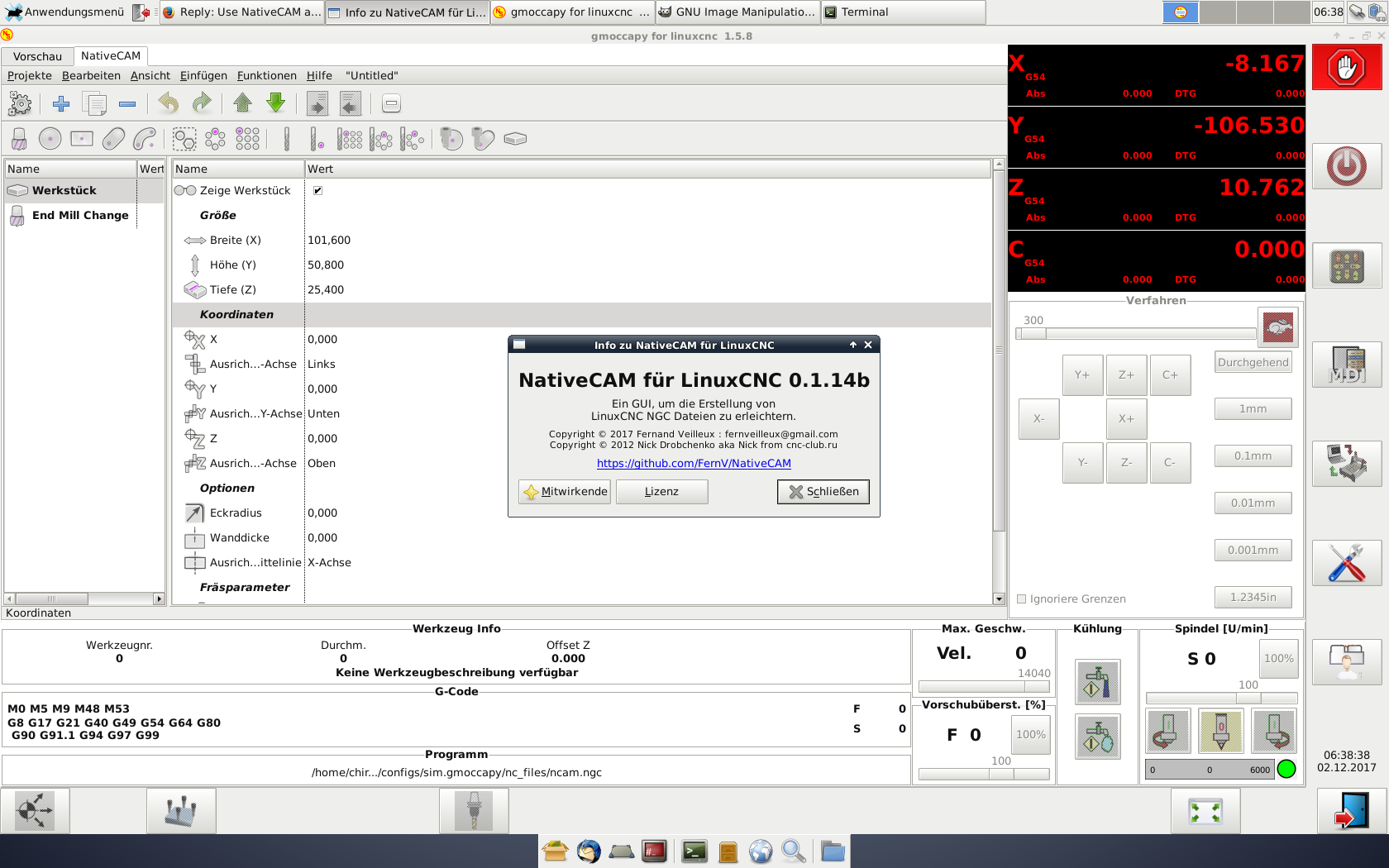Open the github.com/FernV/NativeCAM link

694,463
